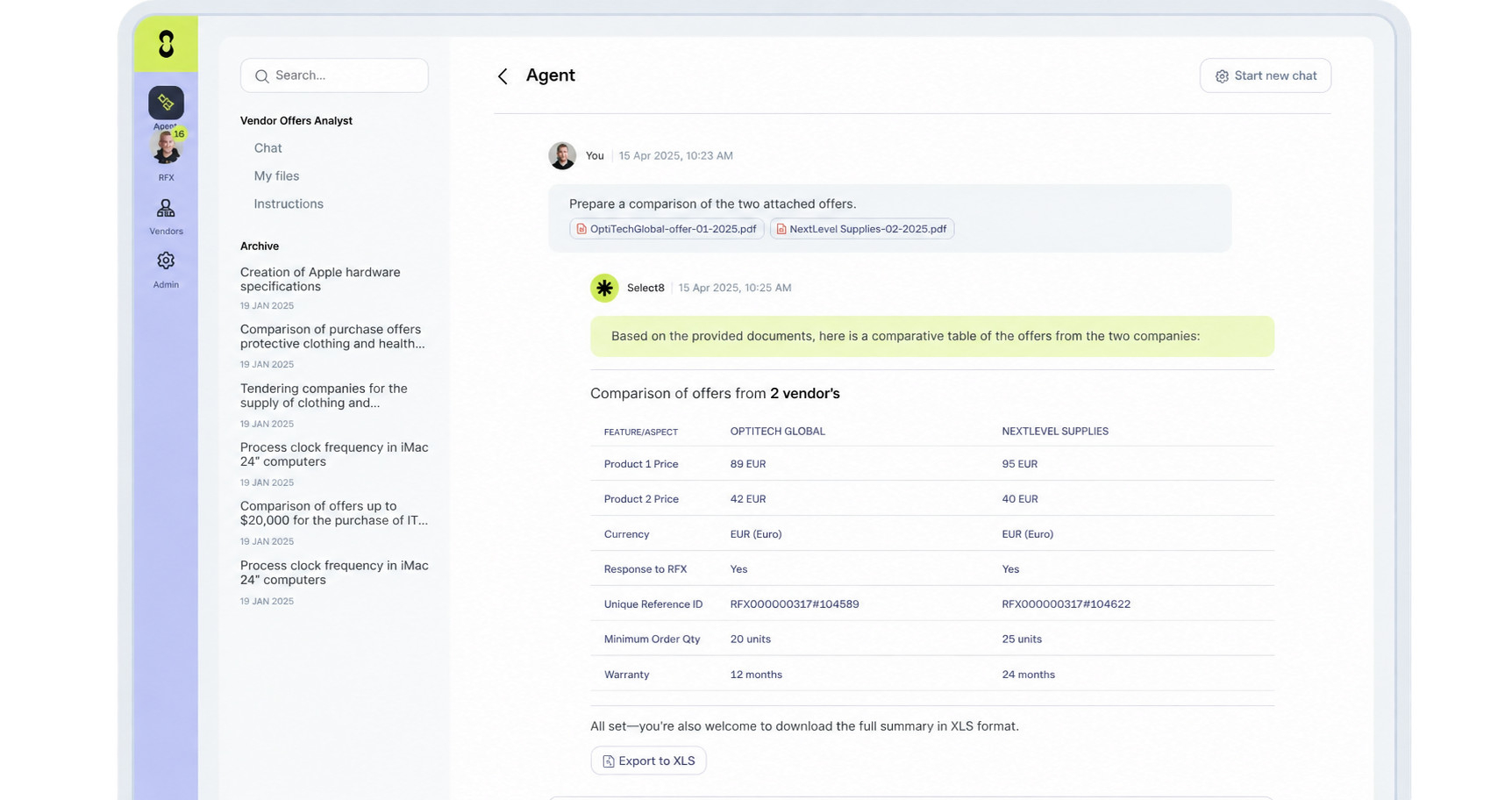
Task: Open the RFX section avatar icon
Action: pos(165,148)
